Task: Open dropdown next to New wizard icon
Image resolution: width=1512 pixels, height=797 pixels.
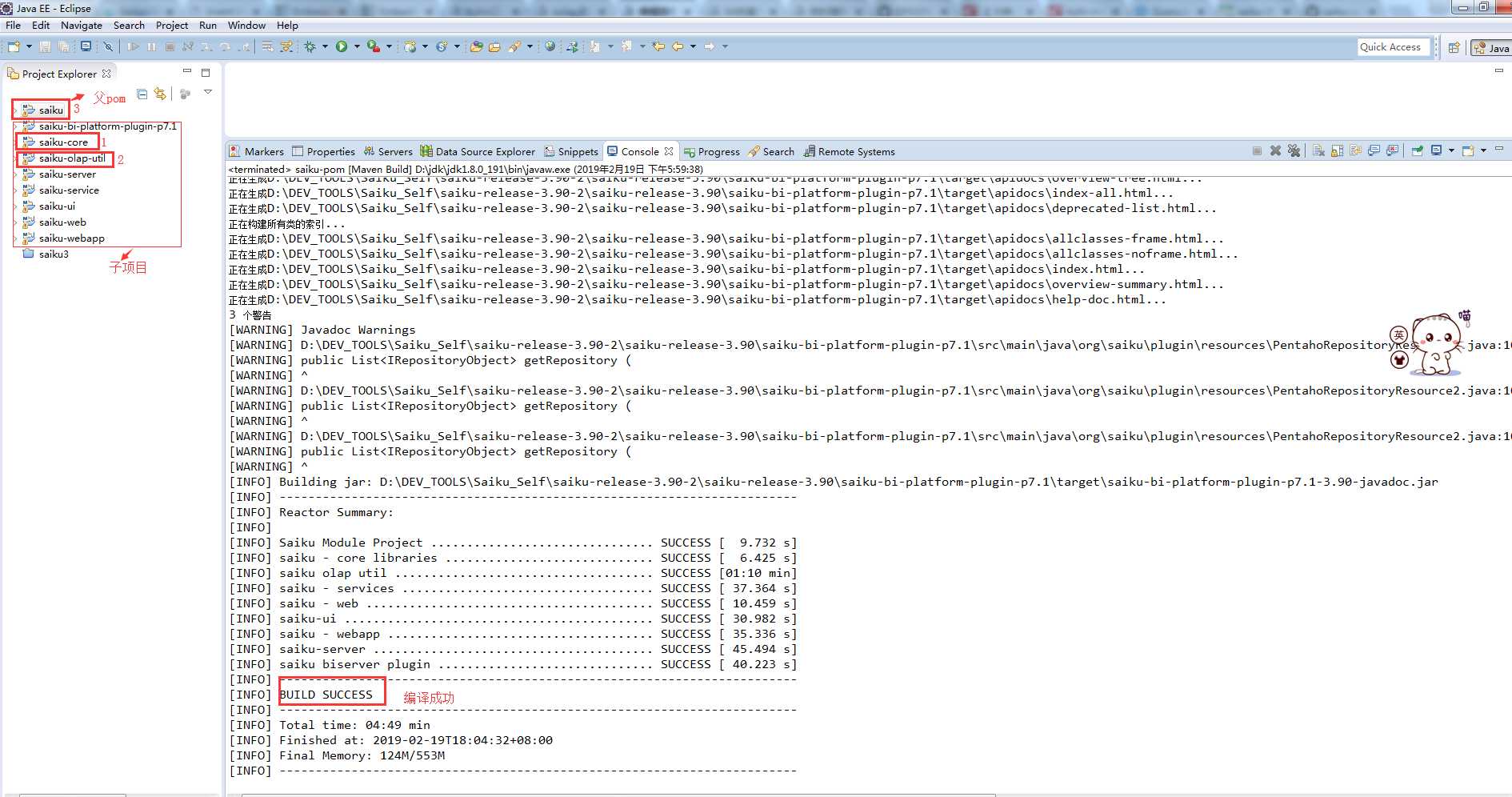Action: click(x=29, y=46)
